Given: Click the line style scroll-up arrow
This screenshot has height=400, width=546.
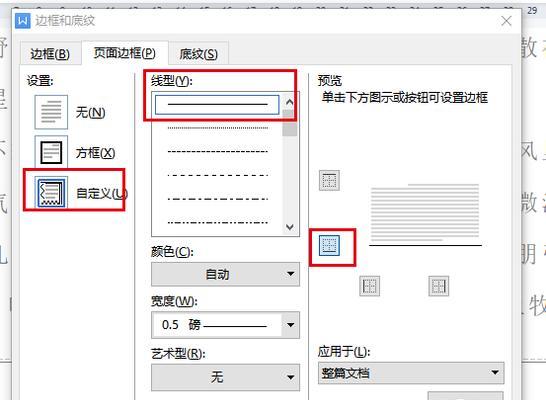Looking at the screenshot, I should [290, 102].
